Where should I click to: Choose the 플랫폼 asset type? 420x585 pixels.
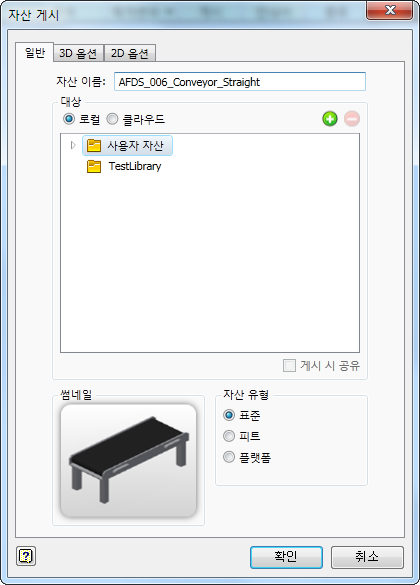[229, 457]
